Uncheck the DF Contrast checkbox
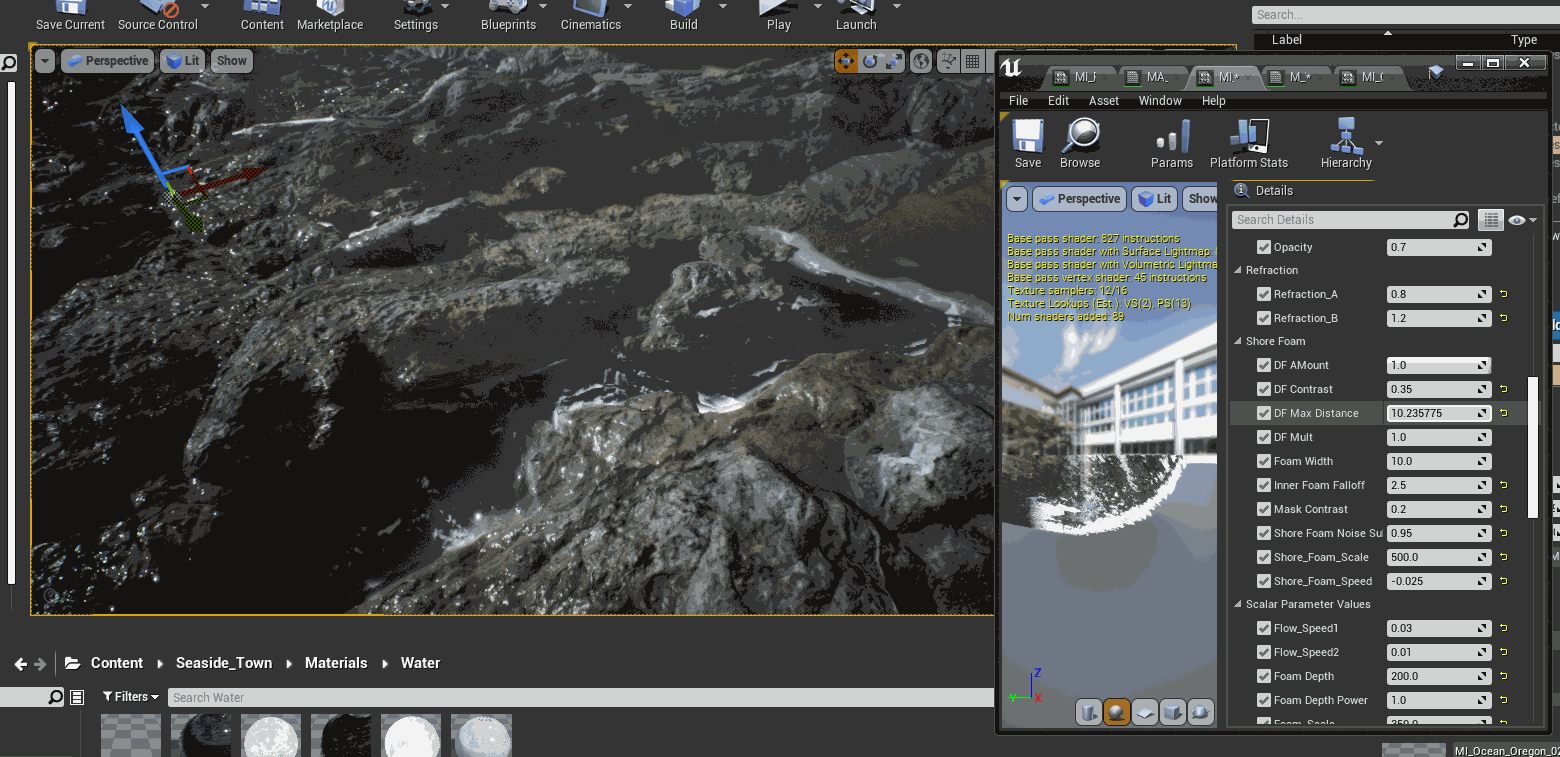 (1264, 389)
